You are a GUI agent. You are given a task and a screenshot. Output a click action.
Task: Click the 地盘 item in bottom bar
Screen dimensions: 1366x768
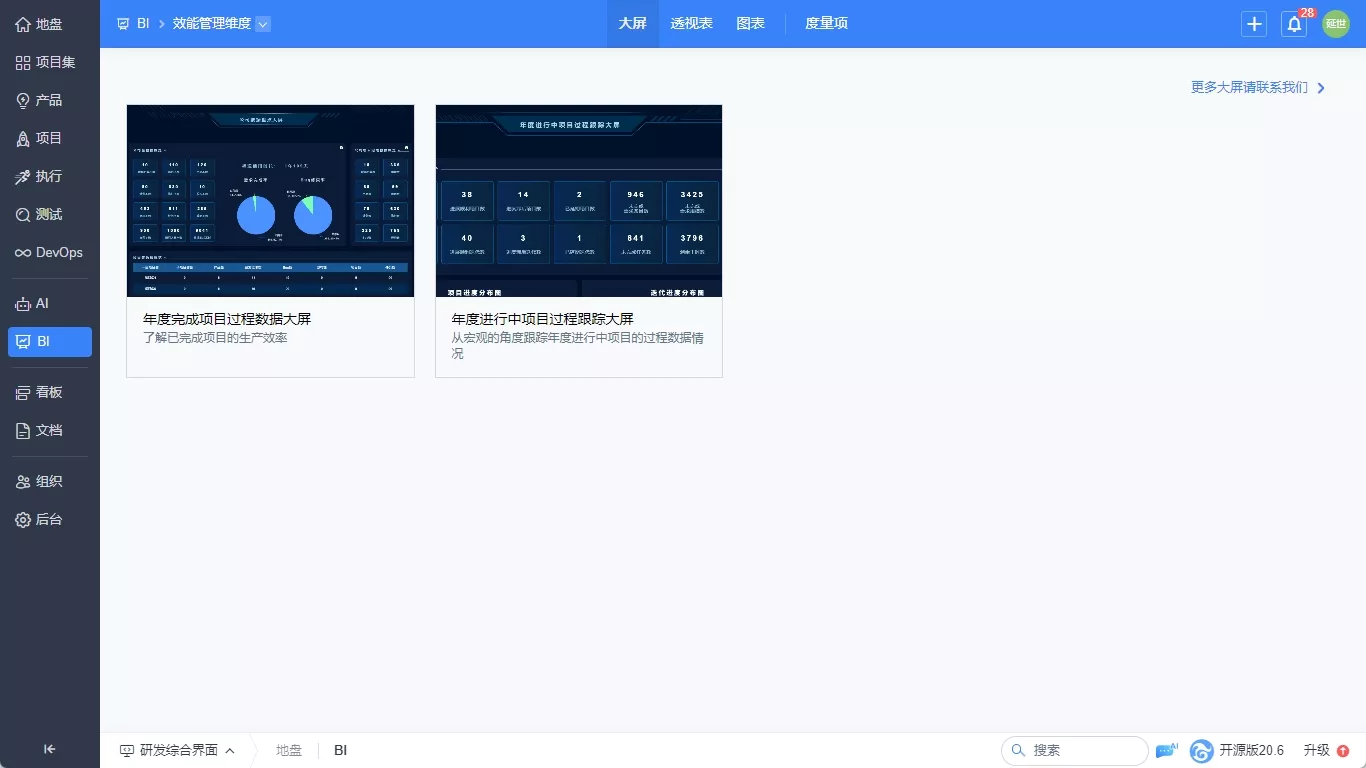click(289, 750)
